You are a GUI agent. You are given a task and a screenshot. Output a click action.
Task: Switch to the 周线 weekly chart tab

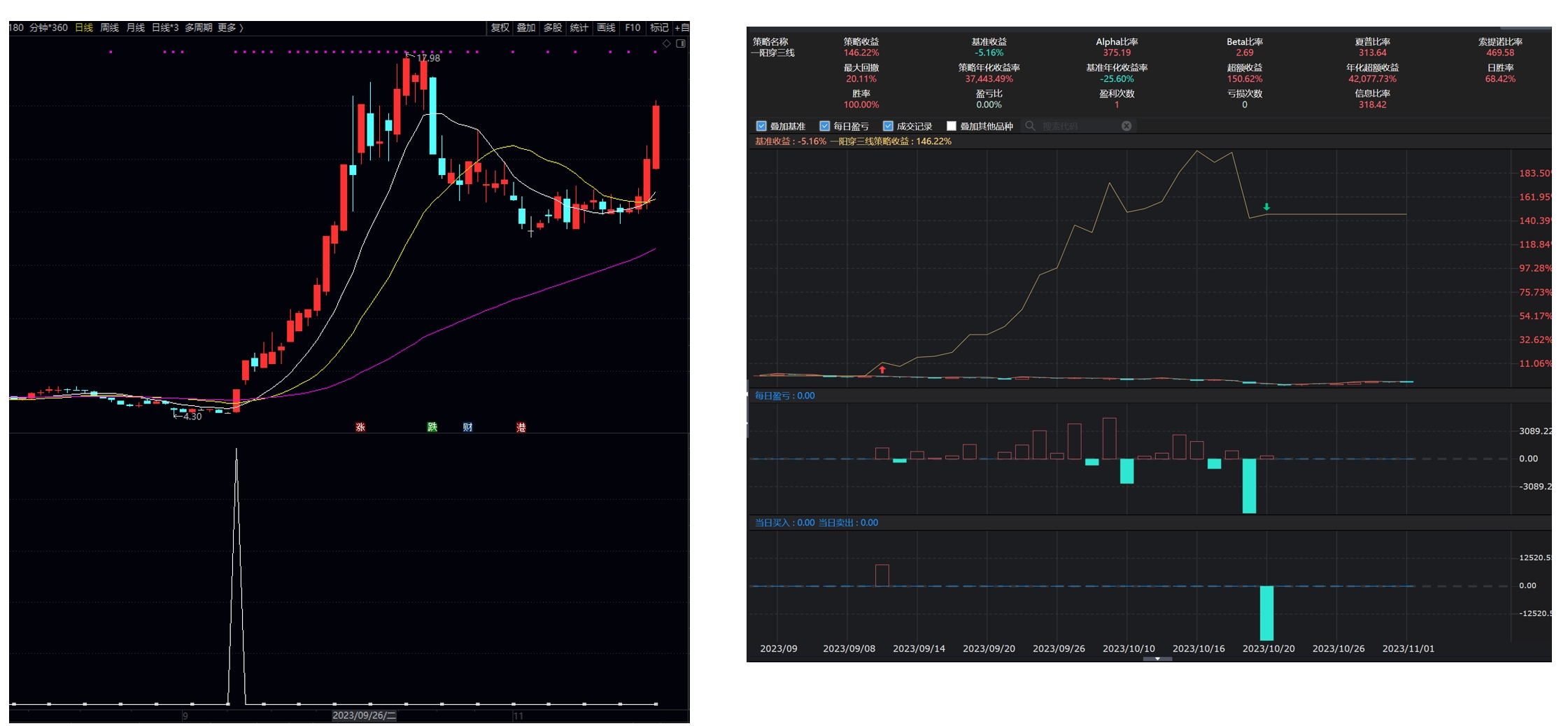109,28
